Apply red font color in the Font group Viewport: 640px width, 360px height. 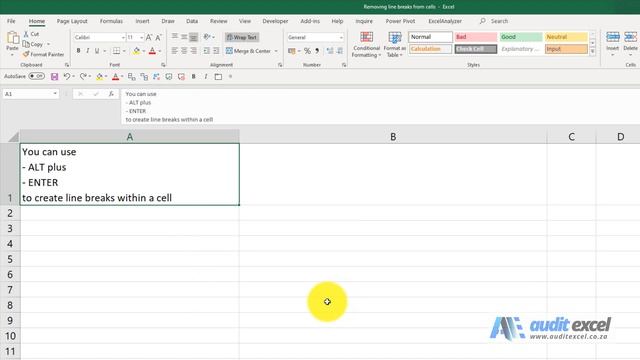point(152,51)
